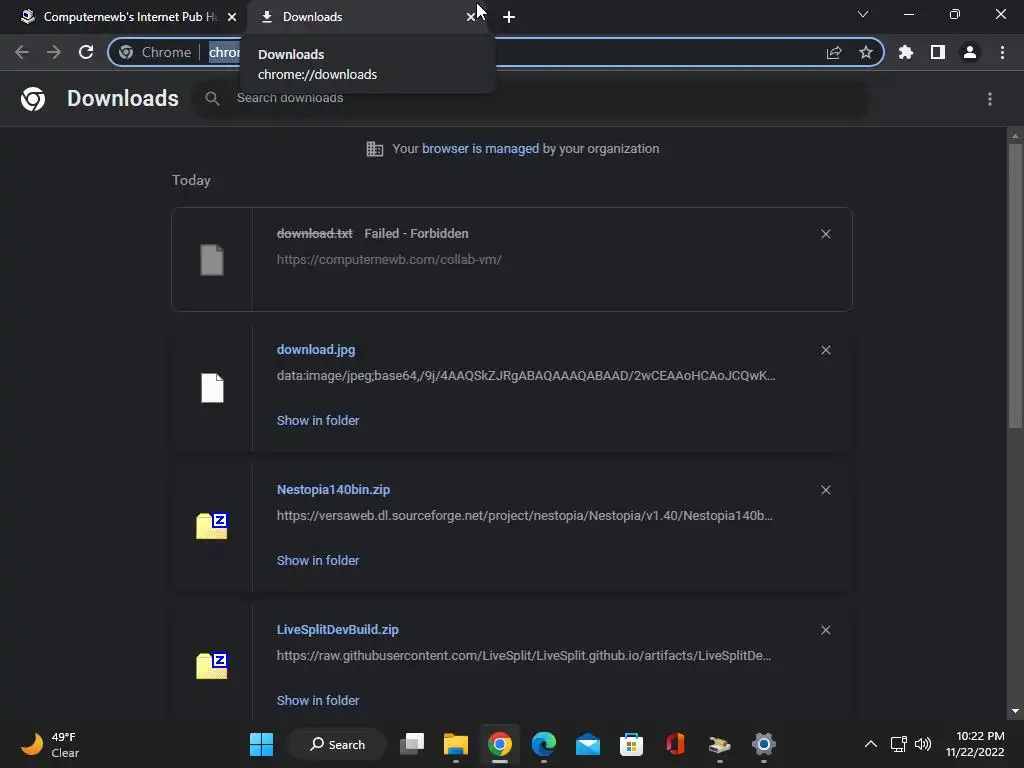Bookmark this tab with the star icon
This screenshot has width=1024, height=768.
[866, 52]
